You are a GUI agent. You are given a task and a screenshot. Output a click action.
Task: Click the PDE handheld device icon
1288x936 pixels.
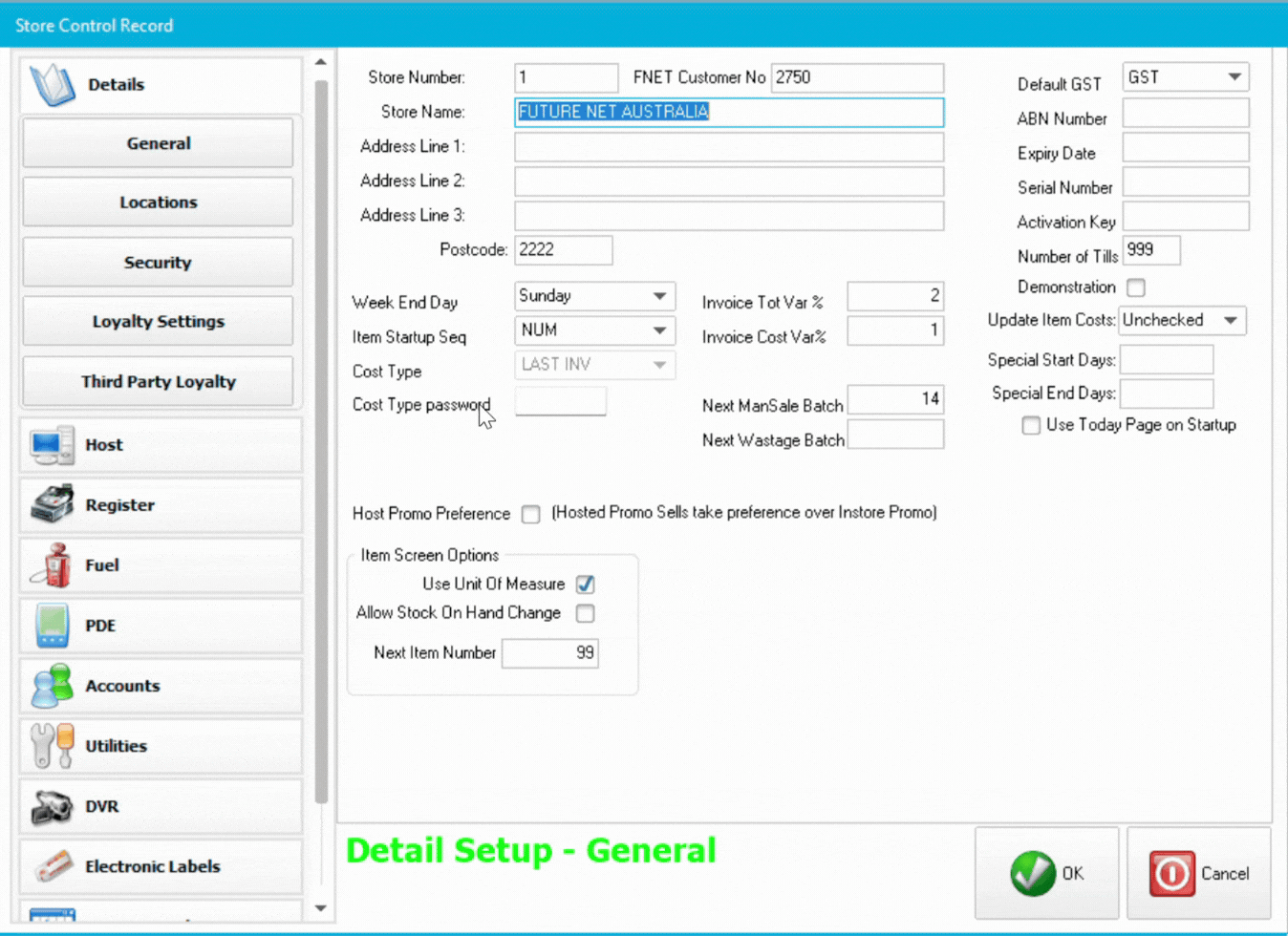(x=52, y=626)
